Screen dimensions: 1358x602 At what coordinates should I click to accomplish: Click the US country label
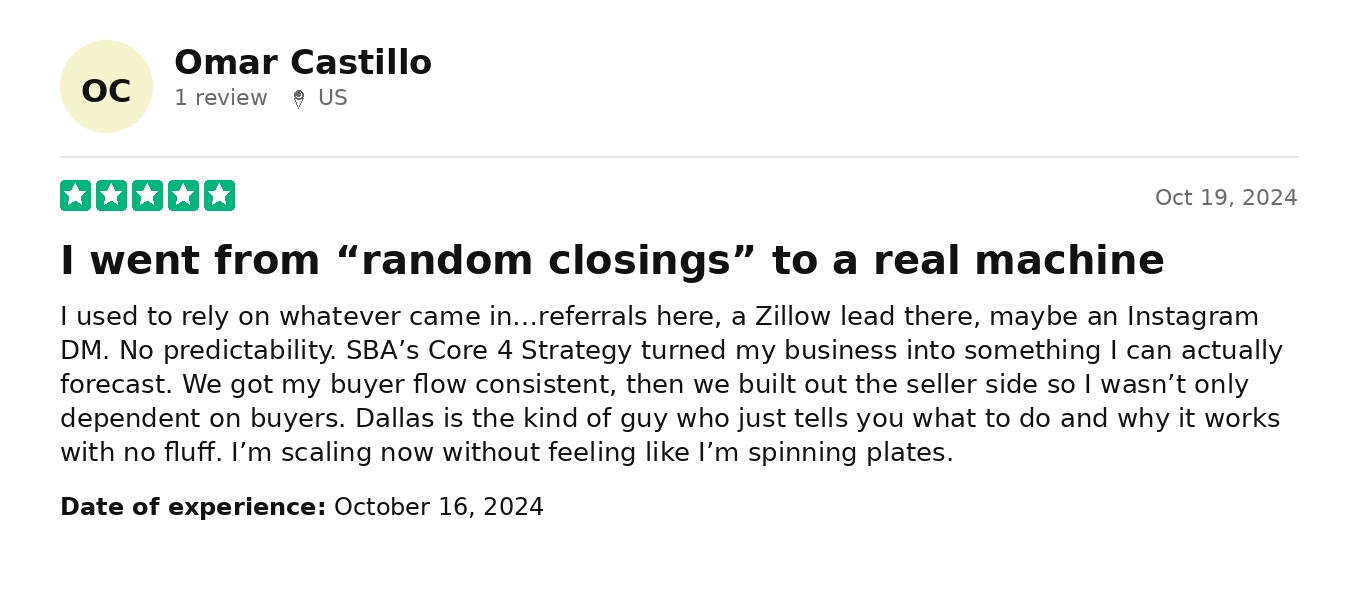(x=332, y=98)
